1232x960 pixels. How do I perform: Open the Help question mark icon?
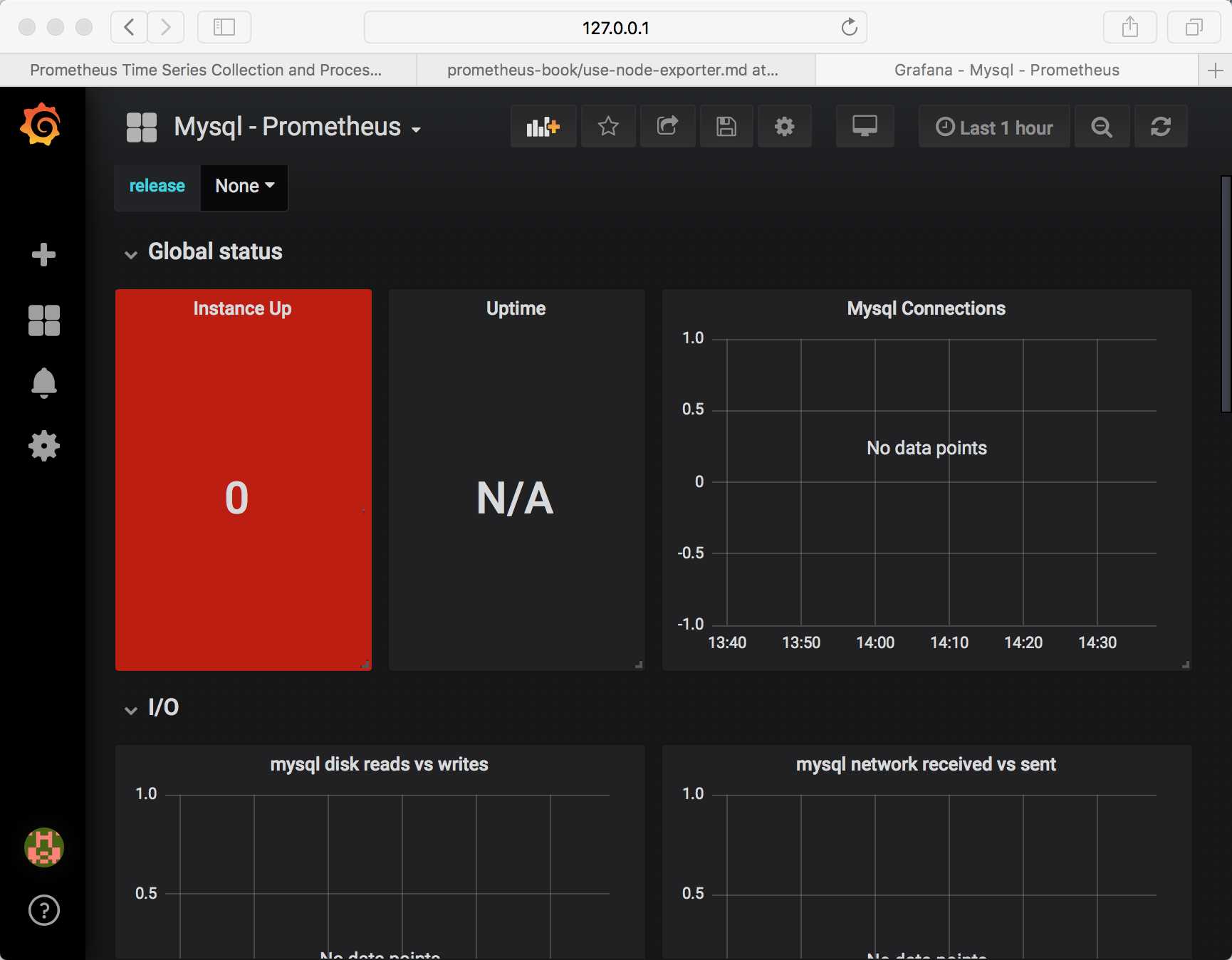(x=43, y=910)
